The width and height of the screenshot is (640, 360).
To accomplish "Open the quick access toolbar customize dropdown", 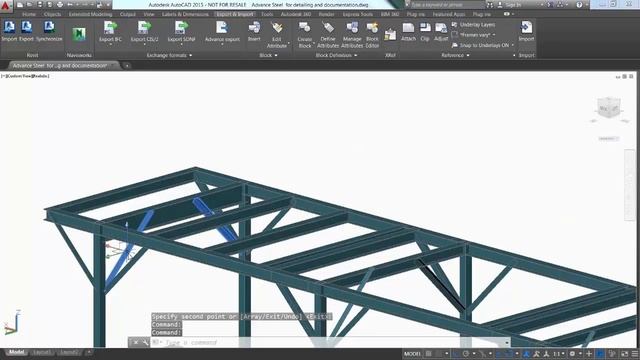I will [109, 4].
